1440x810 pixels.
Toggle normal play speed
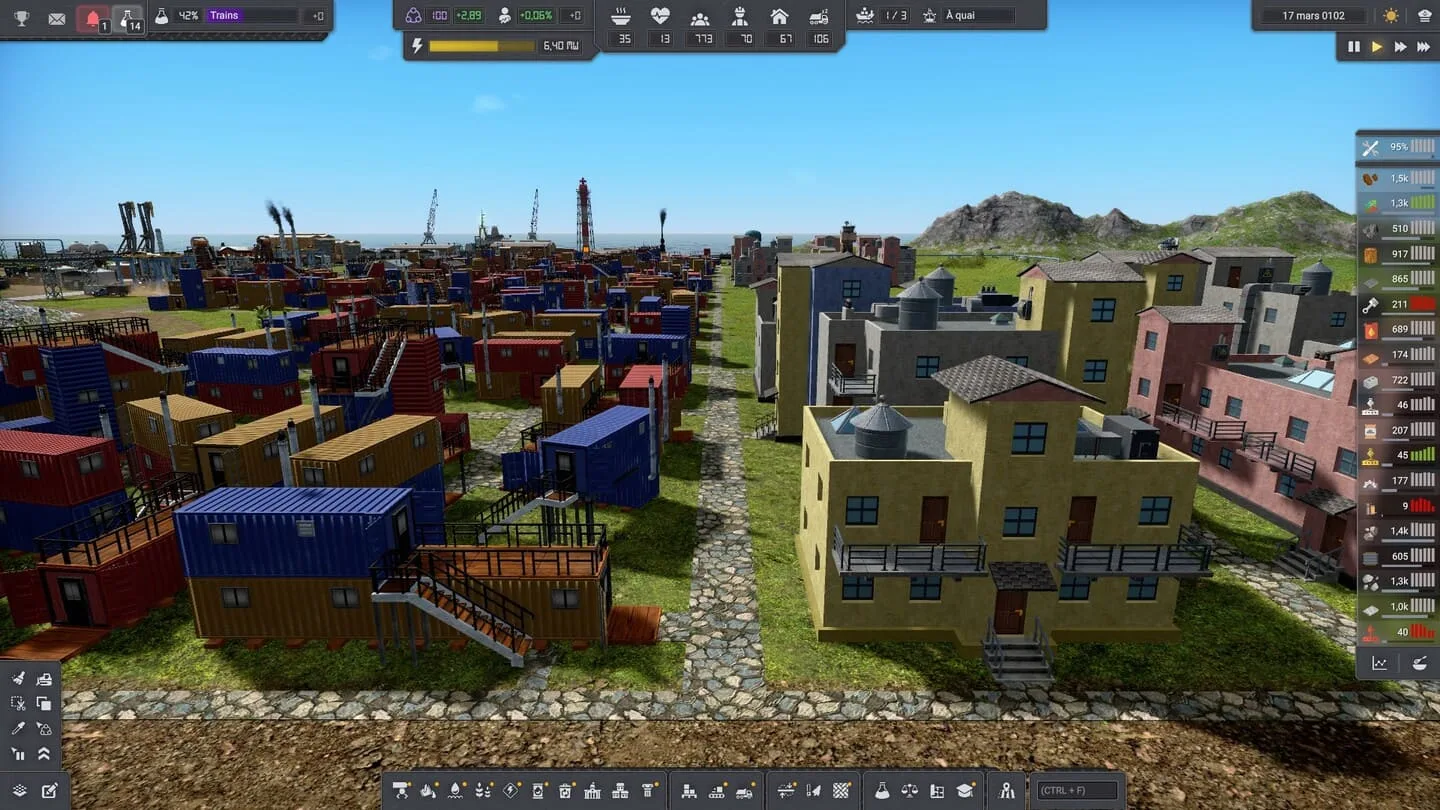[x=1377, y=46]
